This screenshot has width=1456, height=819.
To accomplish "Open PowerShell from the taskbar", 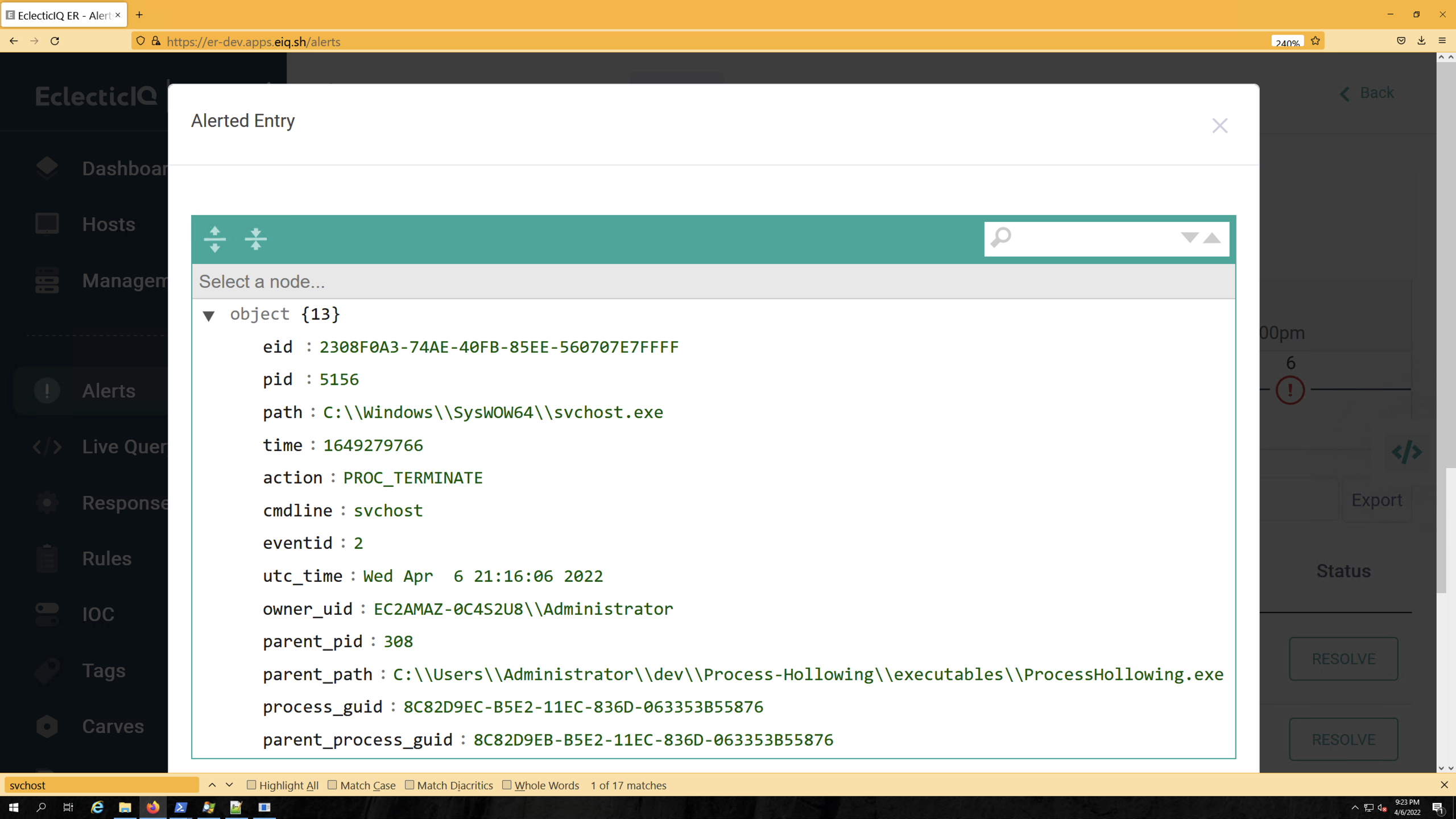I will 180,807.
